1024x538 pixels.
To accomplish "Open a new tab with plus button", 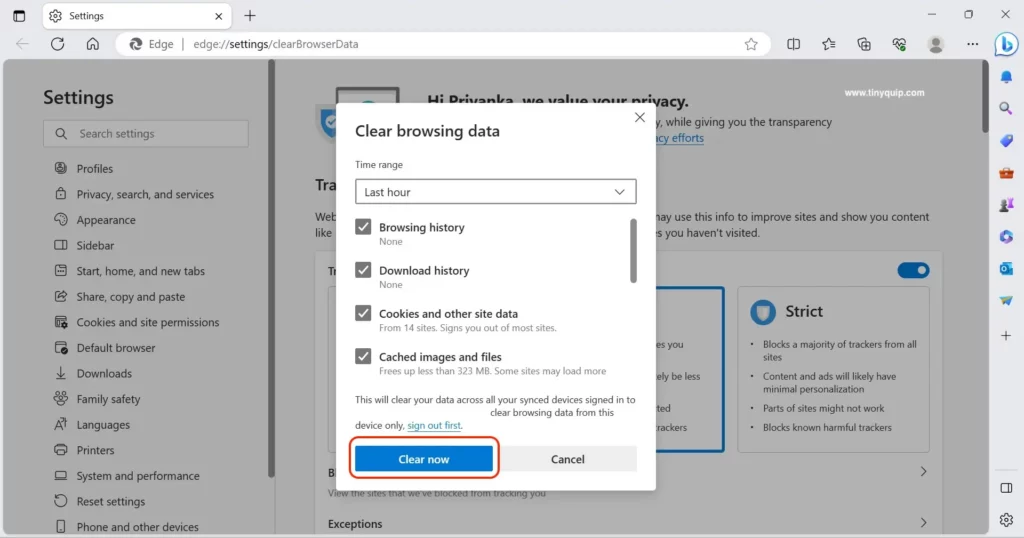I will 250,16.
